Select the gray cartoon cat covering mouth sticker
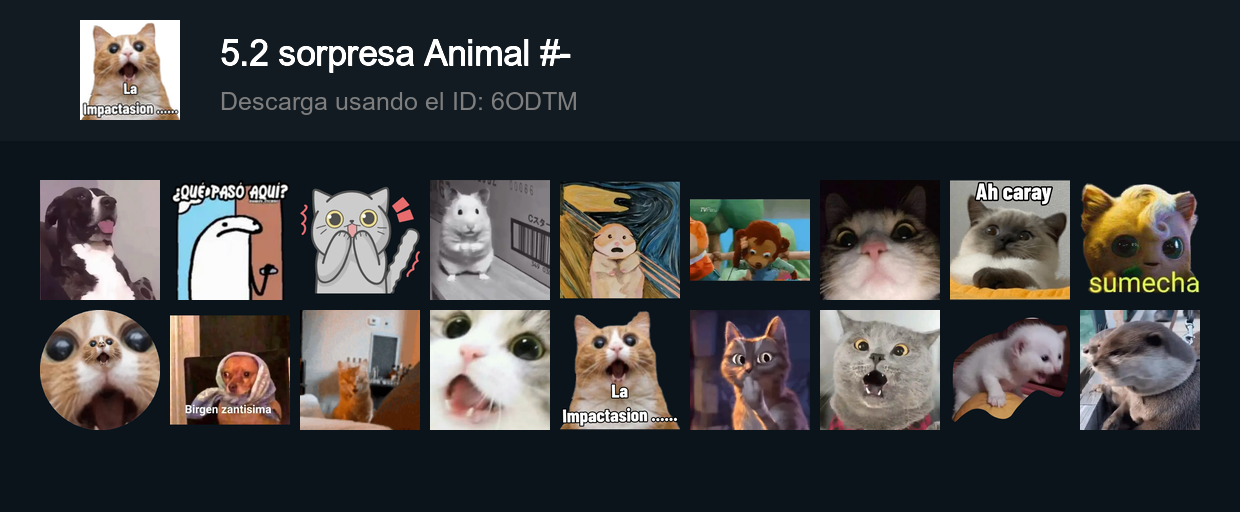1240x512 pixels. pyautogui.click(x=360, y=240)
